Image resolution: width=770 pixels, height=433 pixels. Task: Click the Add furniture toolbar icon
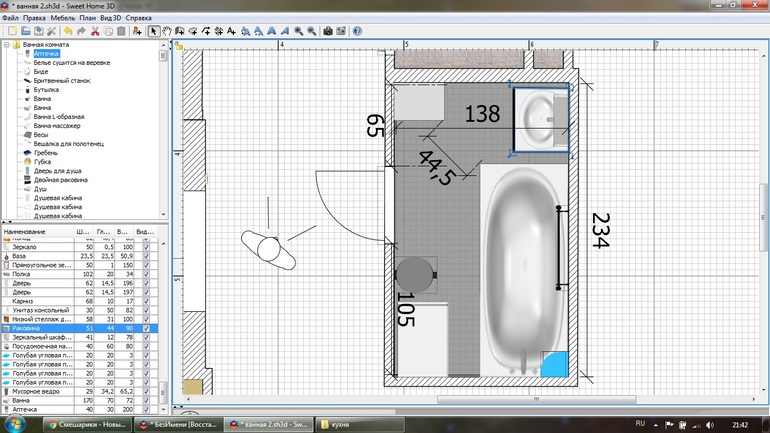coord(136,31)
